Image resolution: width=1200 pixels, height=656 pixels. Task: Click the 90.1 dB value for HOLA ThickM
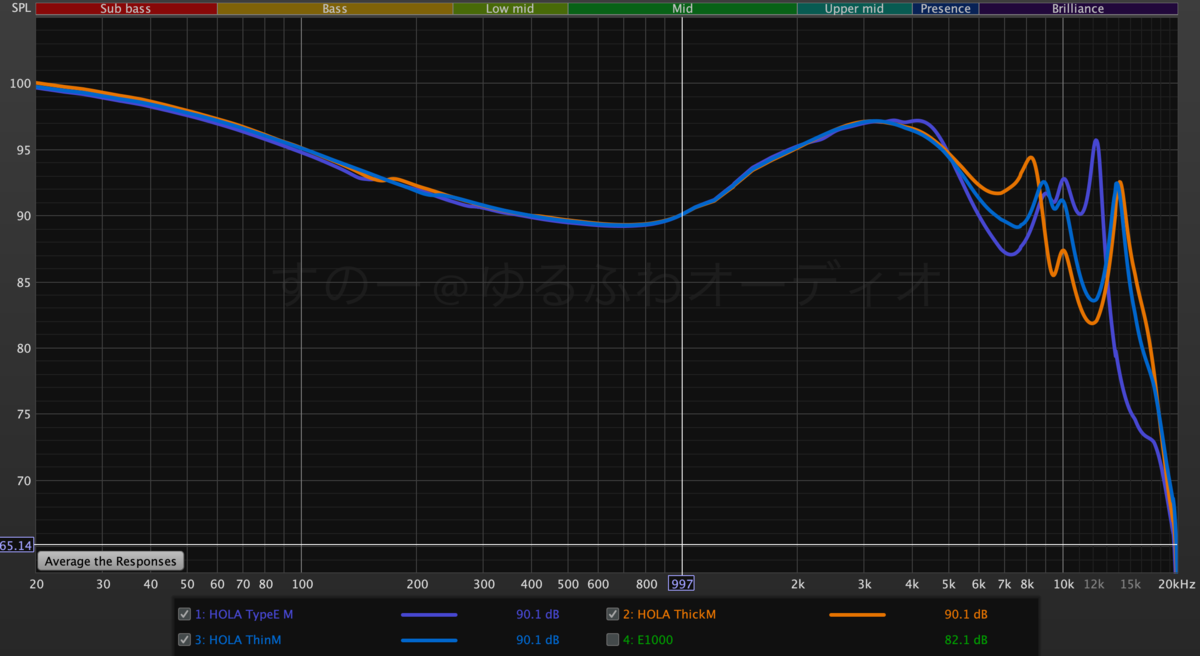967,614
